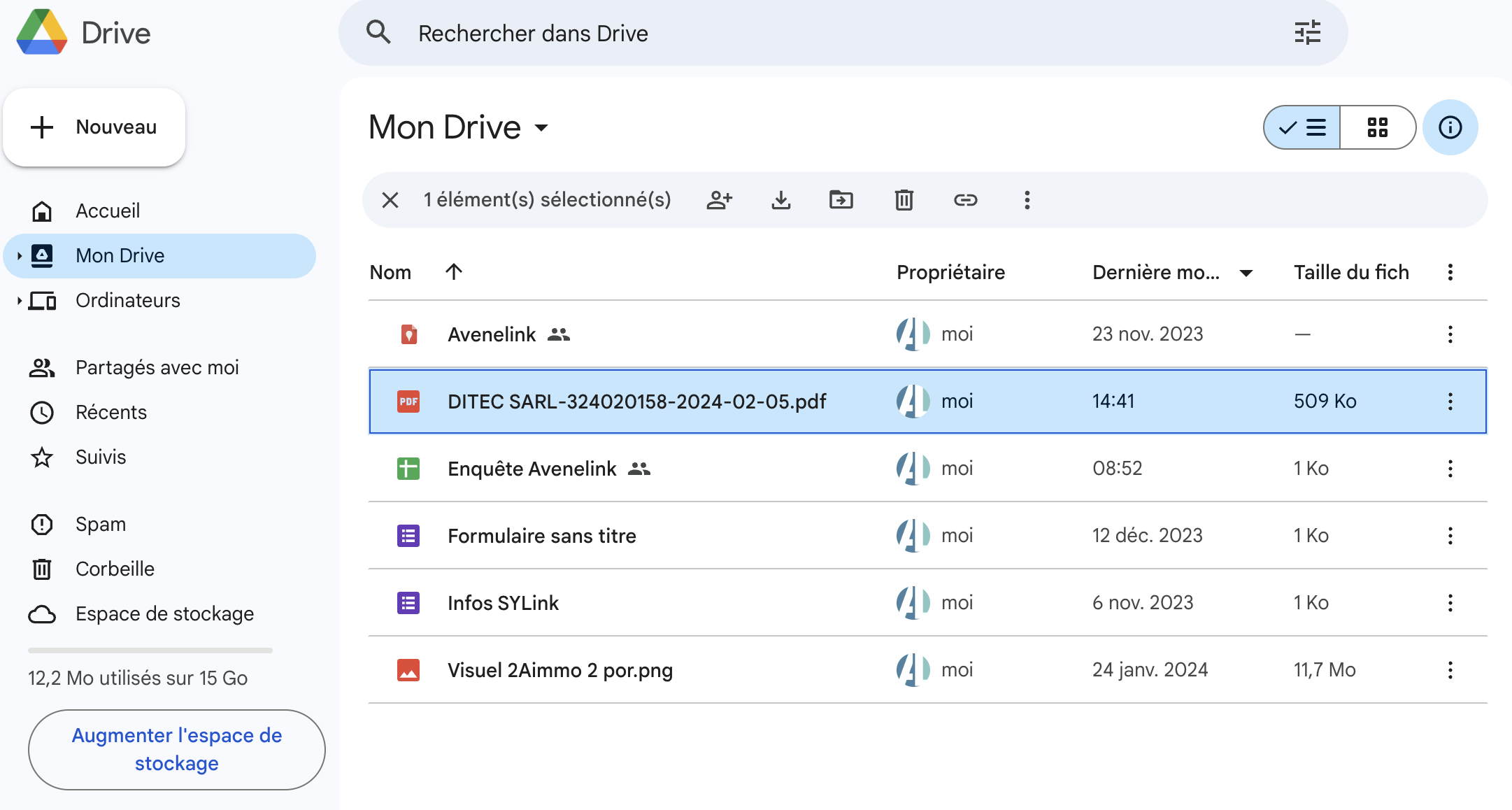Reverse sort direction arrow
The width and height of the screenshot is (1512, 810).
pos(454,271)
